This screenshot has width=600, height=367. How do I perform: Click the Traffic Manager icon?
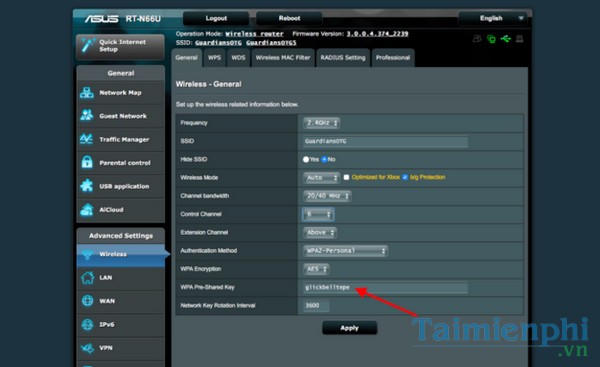tap(86, 139)
